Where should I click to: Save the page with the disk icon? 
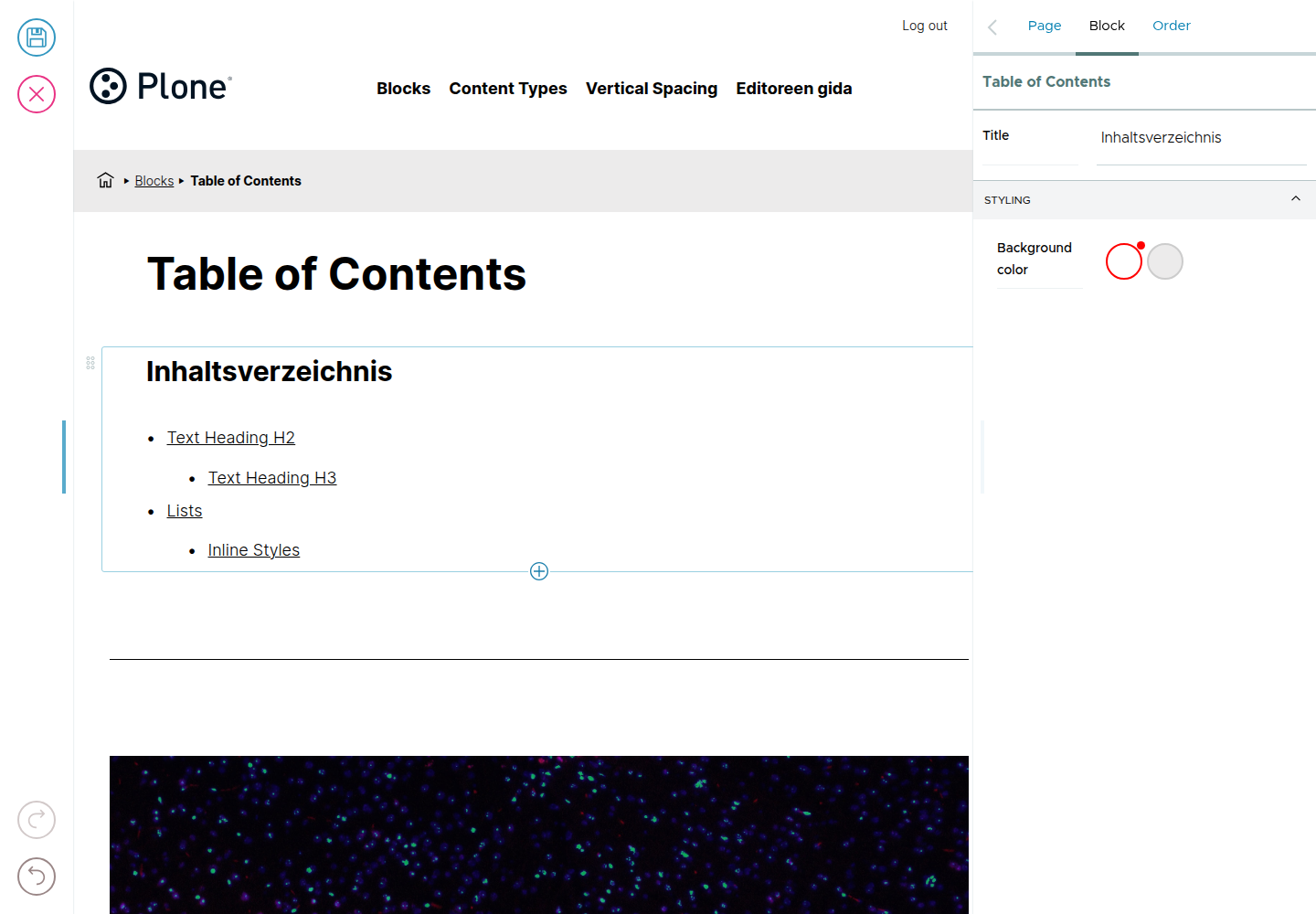point(37,37)
